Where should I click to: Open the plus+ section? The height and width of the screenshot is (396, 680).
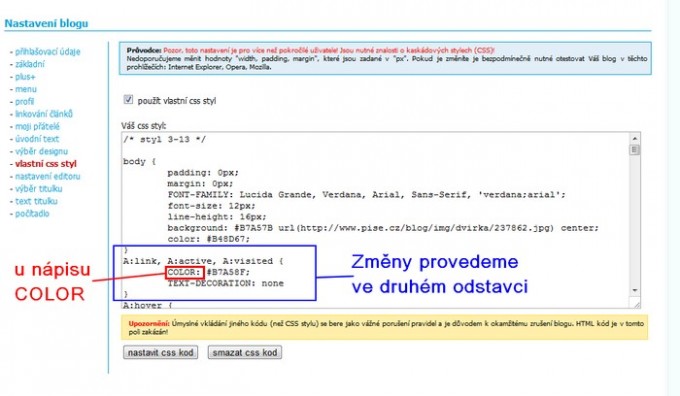coord(25,77)
